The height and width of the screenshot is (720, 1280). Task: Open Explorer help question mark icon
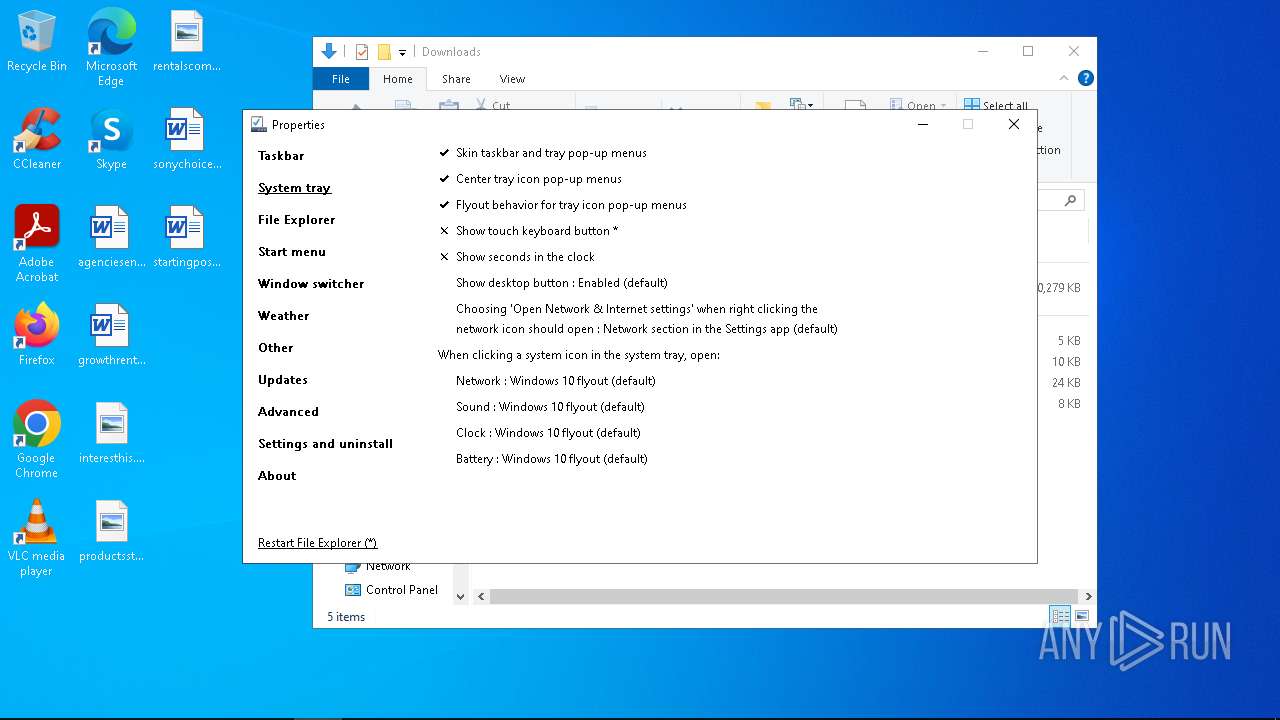coord(1086,78)
